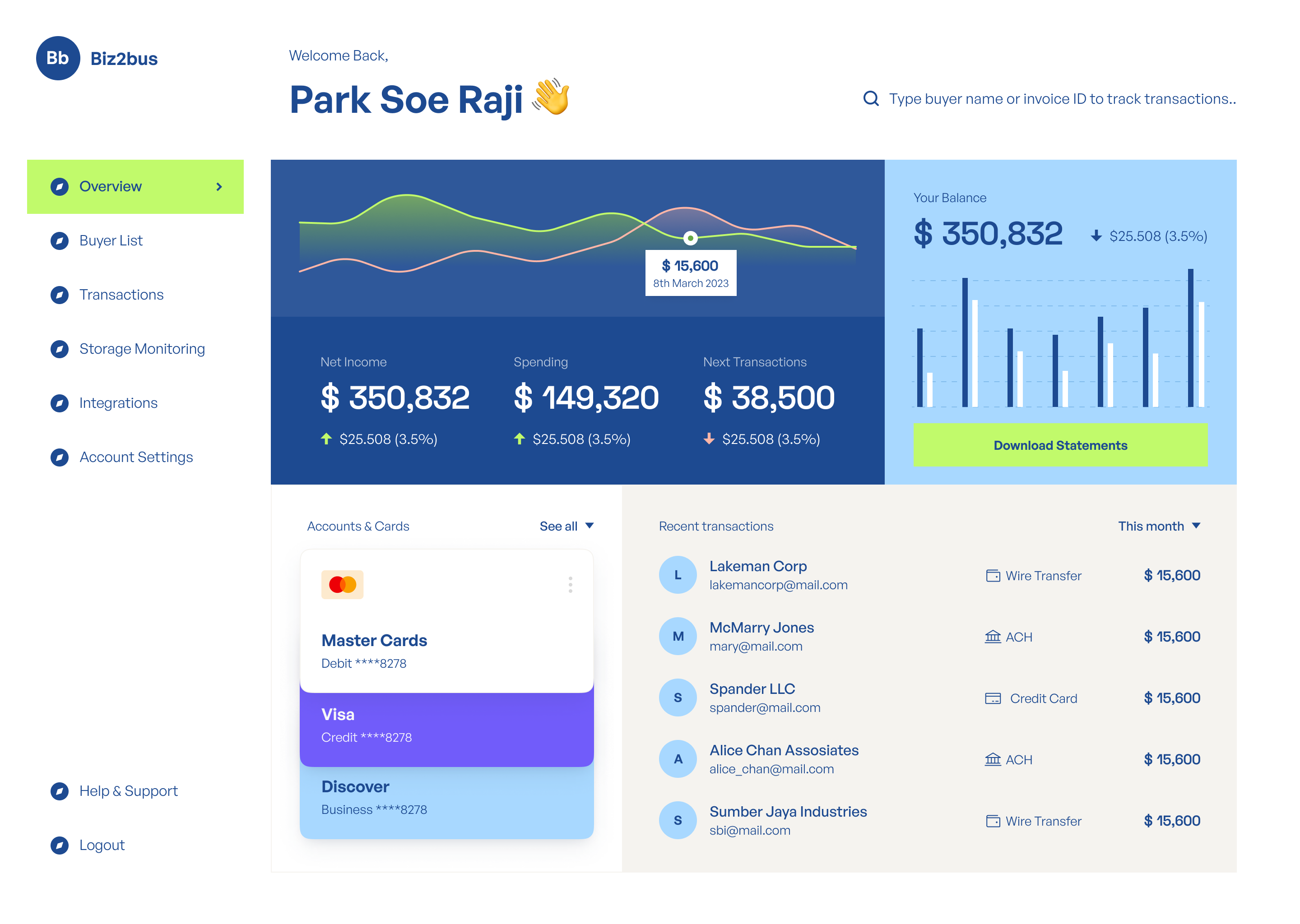Open Buyer List from the sidebar
The image size is (1300, 924).
[111, 240]
